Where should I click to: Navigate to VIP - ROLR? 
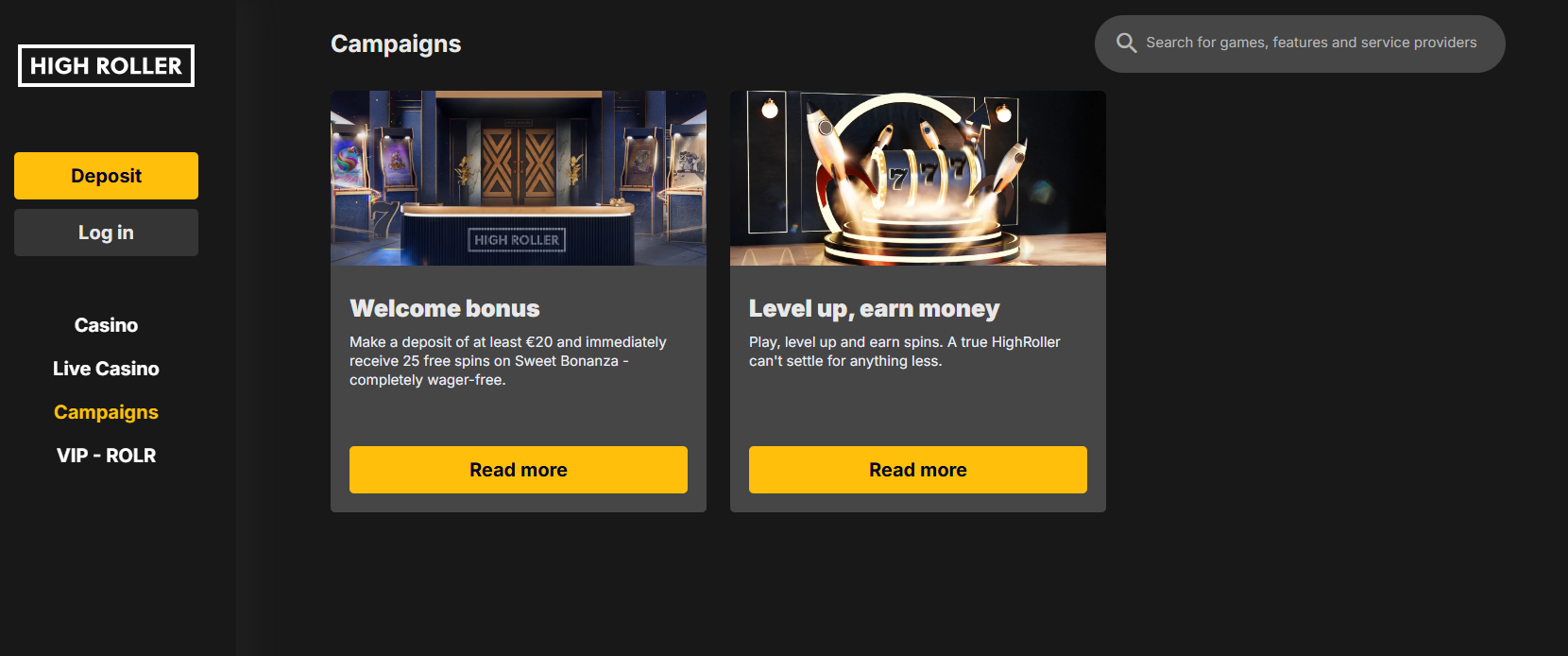(106, 456)
